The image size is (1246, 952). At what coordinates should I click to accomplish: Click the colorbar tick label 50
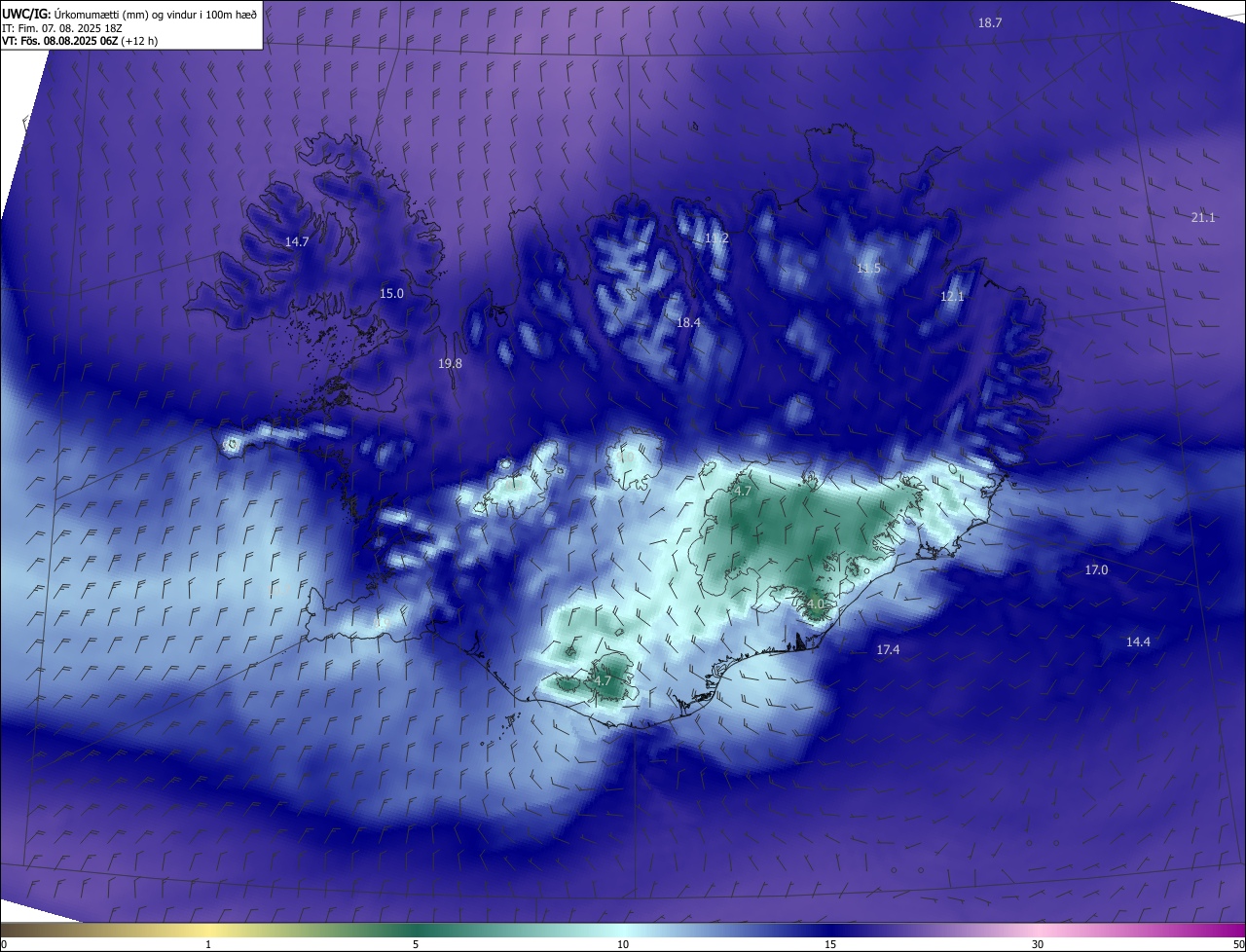[x=1238, y=944]
